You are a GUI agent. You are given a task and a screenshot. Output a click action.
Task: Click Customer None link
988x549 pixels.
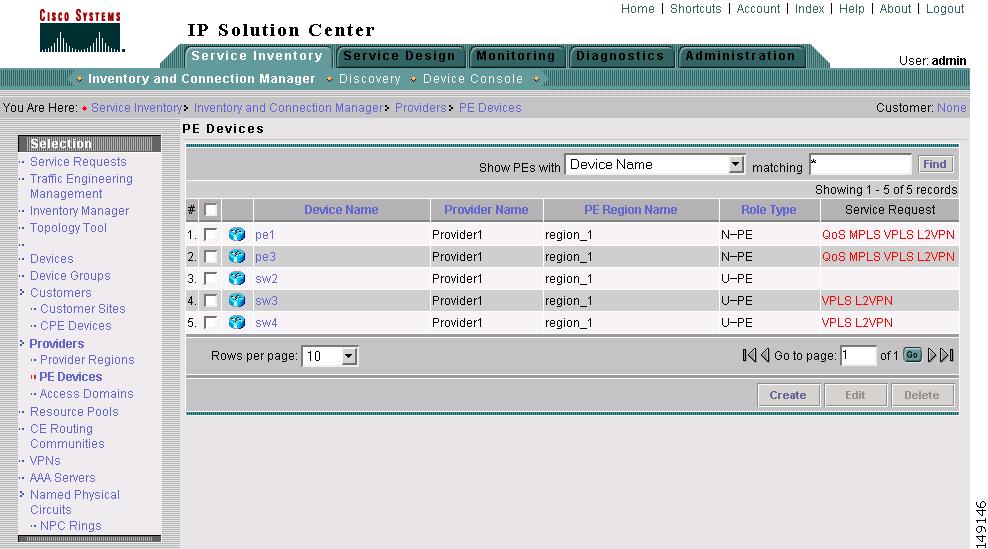(951, 108)
